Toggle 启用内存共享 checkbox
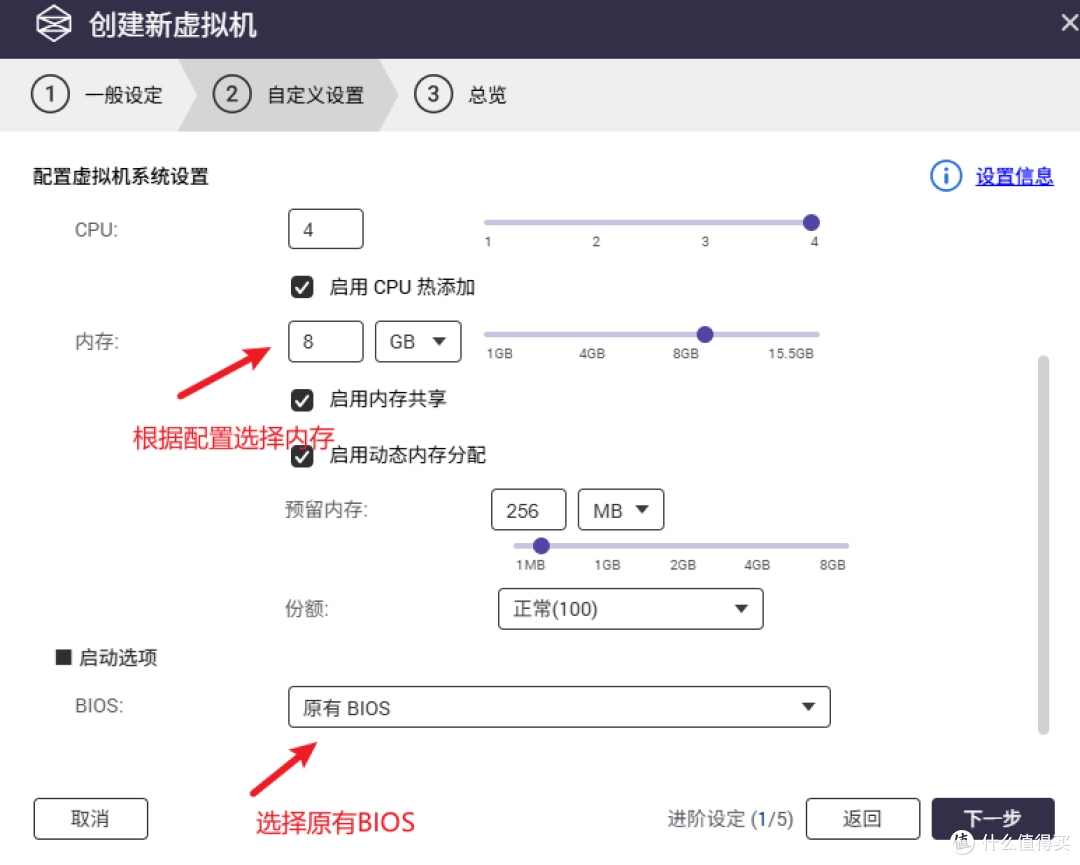The width and height of the screenshot is (1080, 865). pos(302,399)
